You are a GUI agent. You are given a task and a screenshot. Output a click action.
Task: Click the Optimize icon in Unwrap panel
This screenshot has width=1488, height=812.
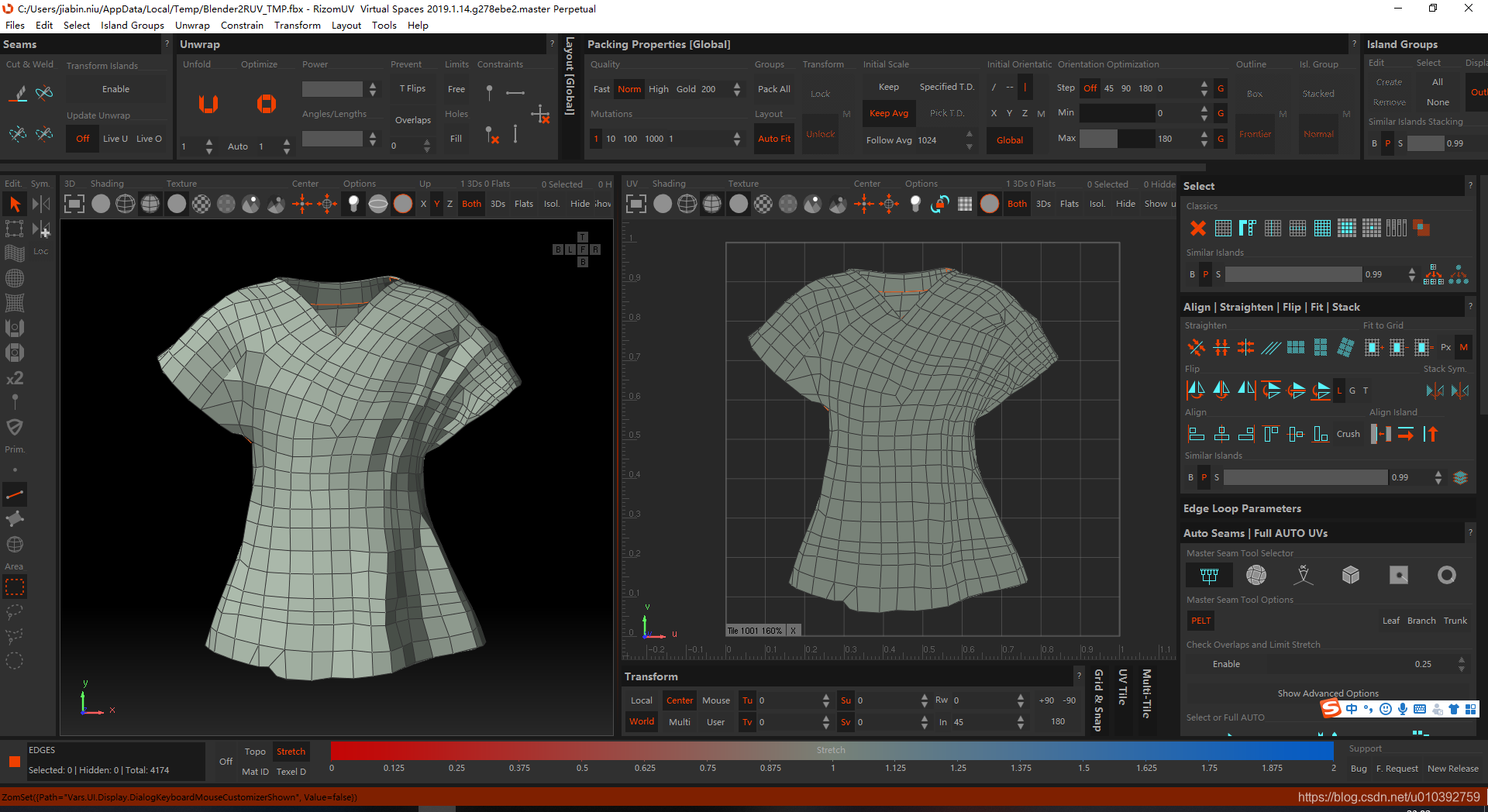[x=266, y=104]
